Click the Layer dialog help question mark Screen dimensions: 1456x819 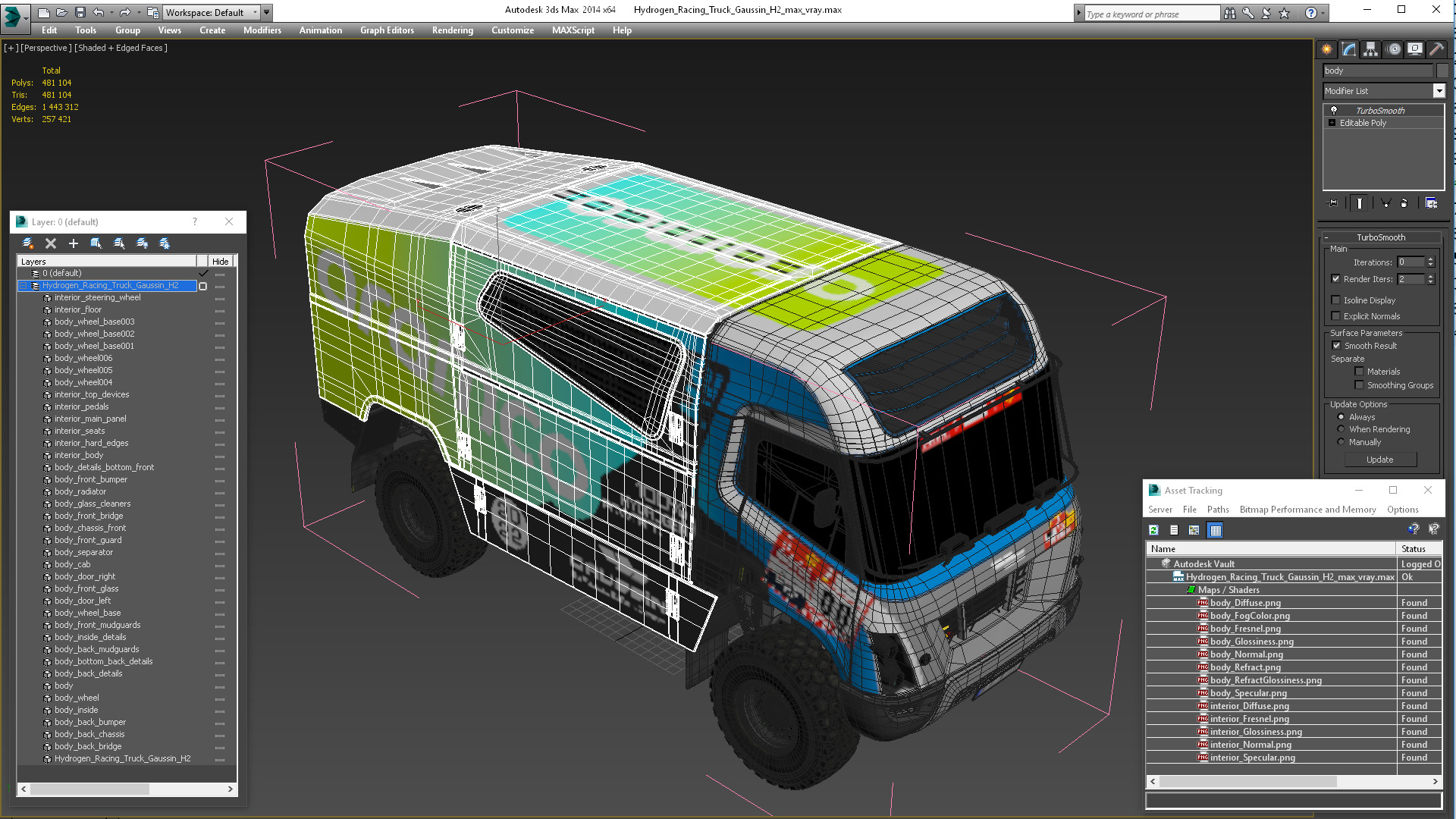click(x=195, y=222)
